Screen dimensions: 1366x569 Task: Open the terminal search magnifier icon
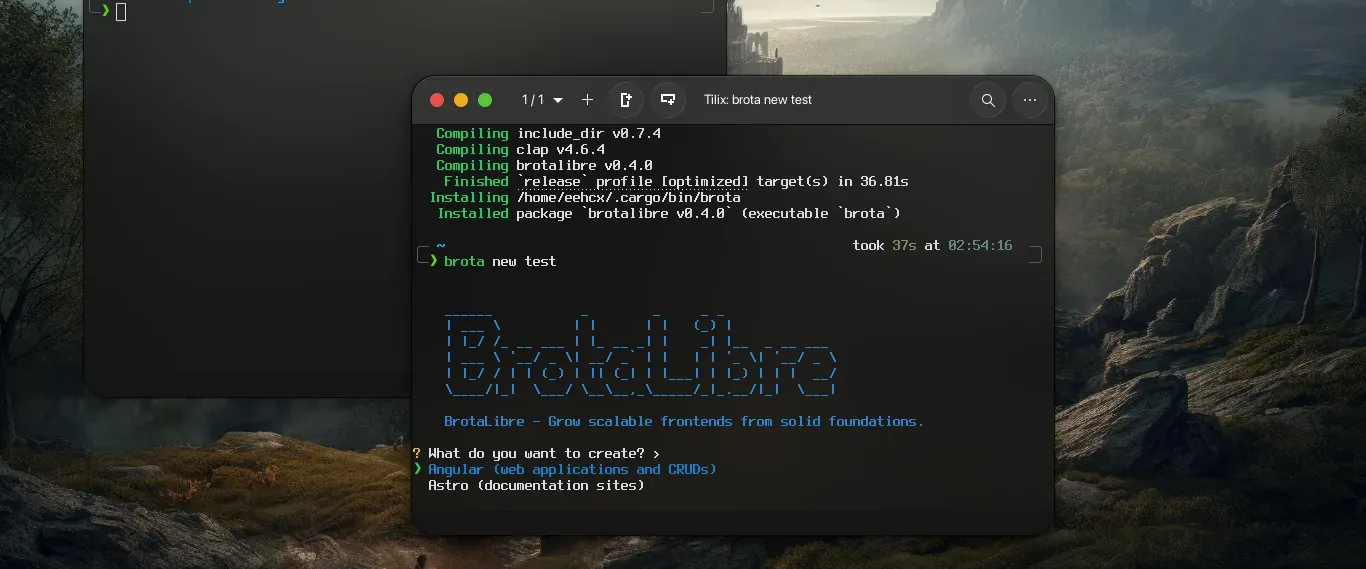(988, 100)
